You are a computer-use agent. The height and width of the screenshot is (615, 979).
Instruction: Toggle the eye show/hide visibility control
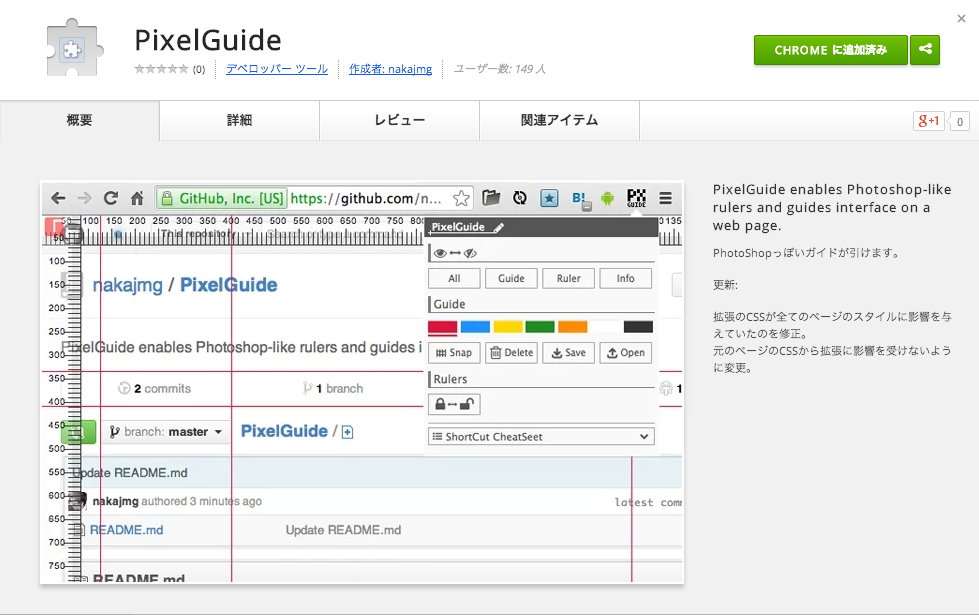[x=455, y=253]
